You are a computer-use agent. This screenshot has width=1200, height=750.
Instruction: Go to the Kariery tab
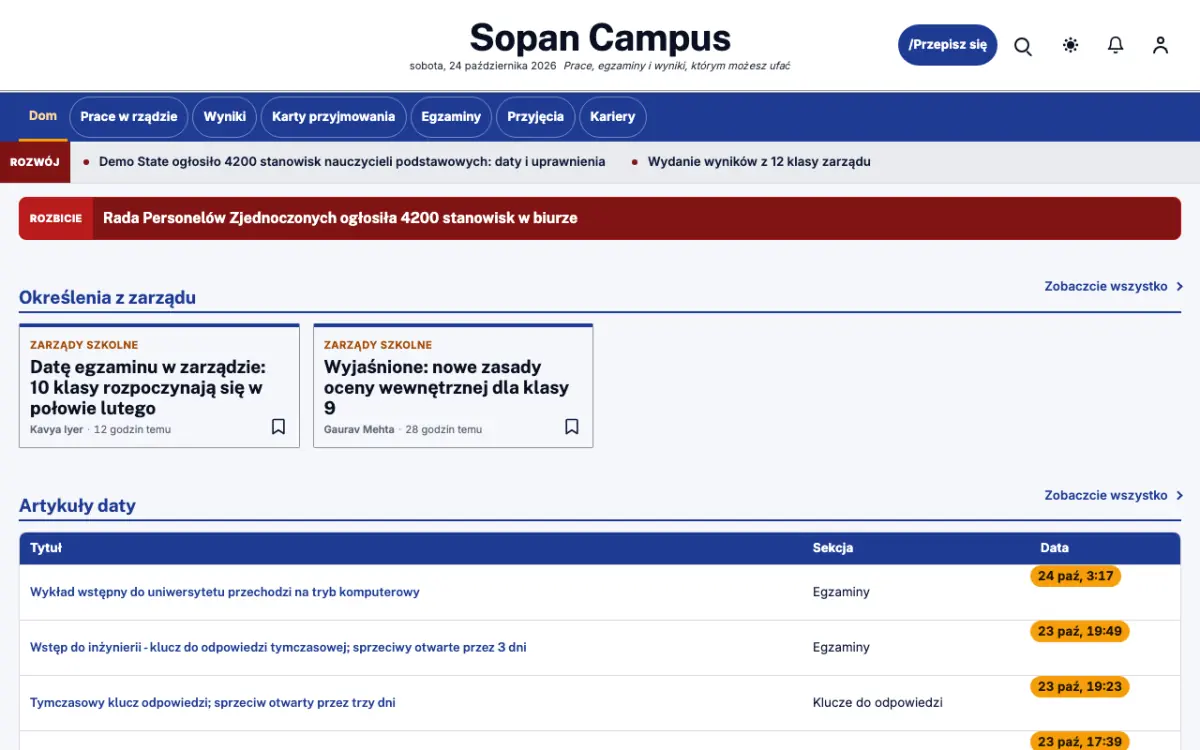612,117
